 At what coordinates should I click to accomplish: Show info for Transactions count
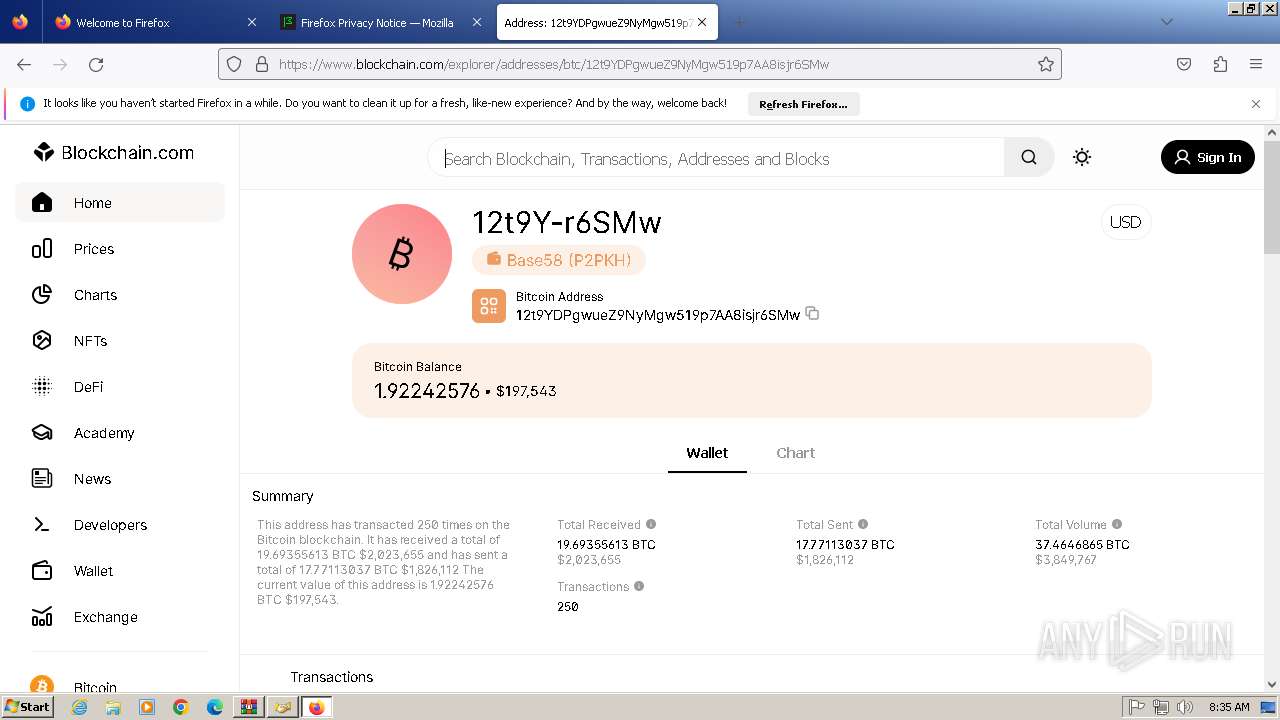pos(639,586)
